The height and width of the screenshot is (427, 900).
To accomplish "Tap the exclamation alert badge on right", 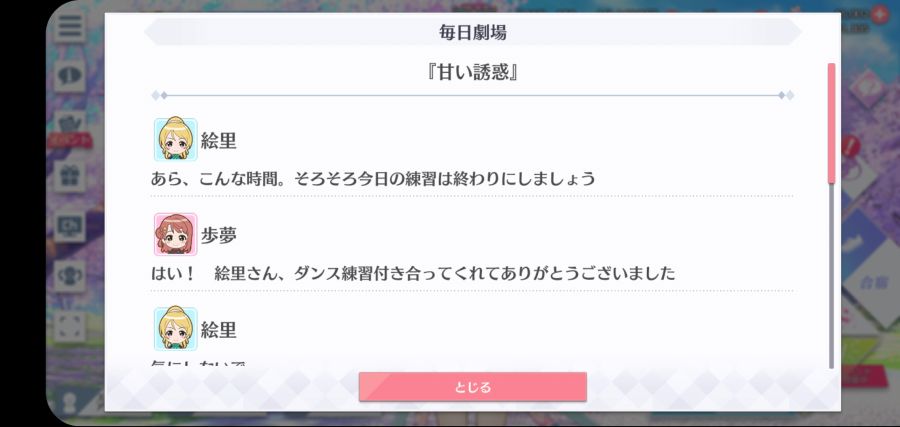I will click(x=851, y=146).
